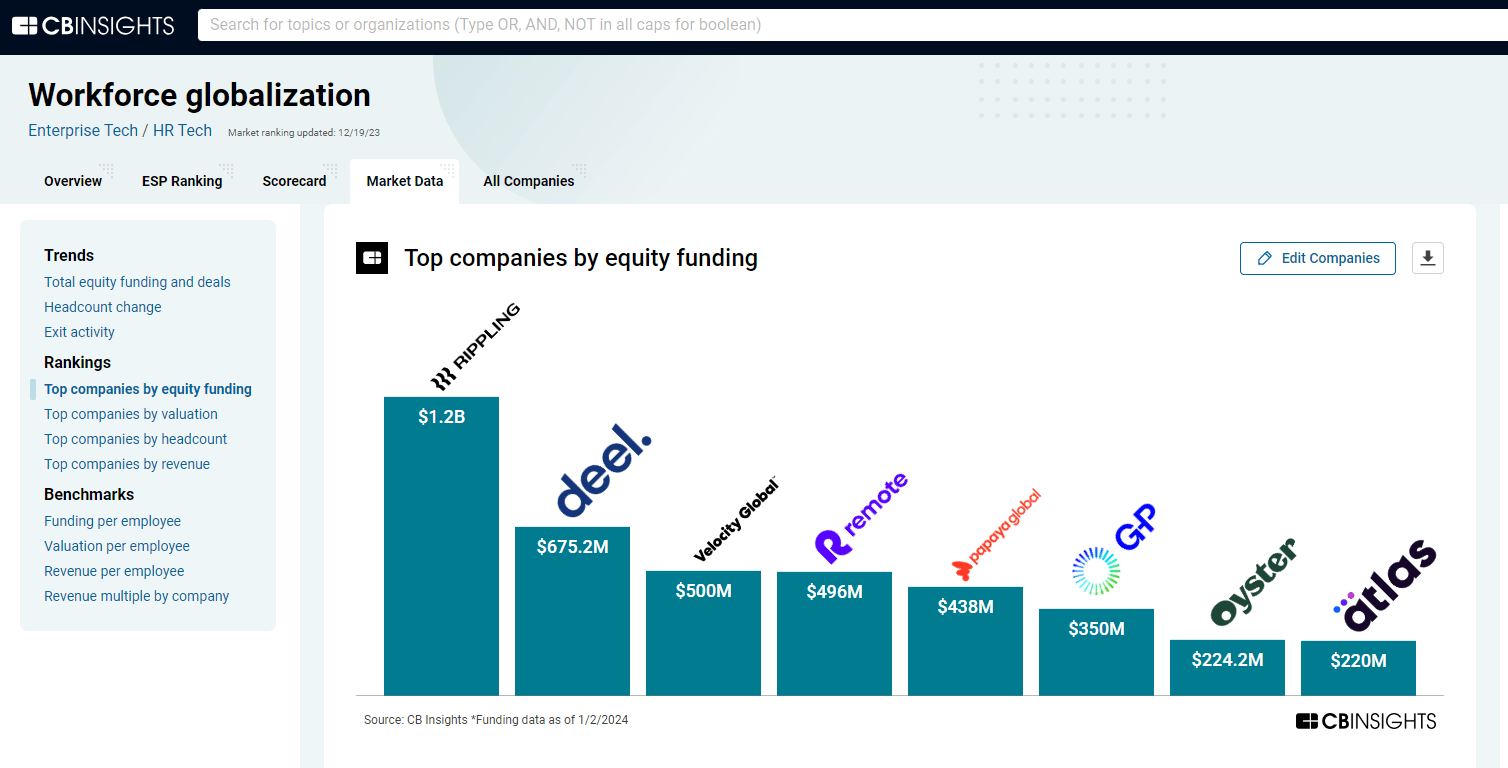Click the CB Insights logo in header

(93, 26)
